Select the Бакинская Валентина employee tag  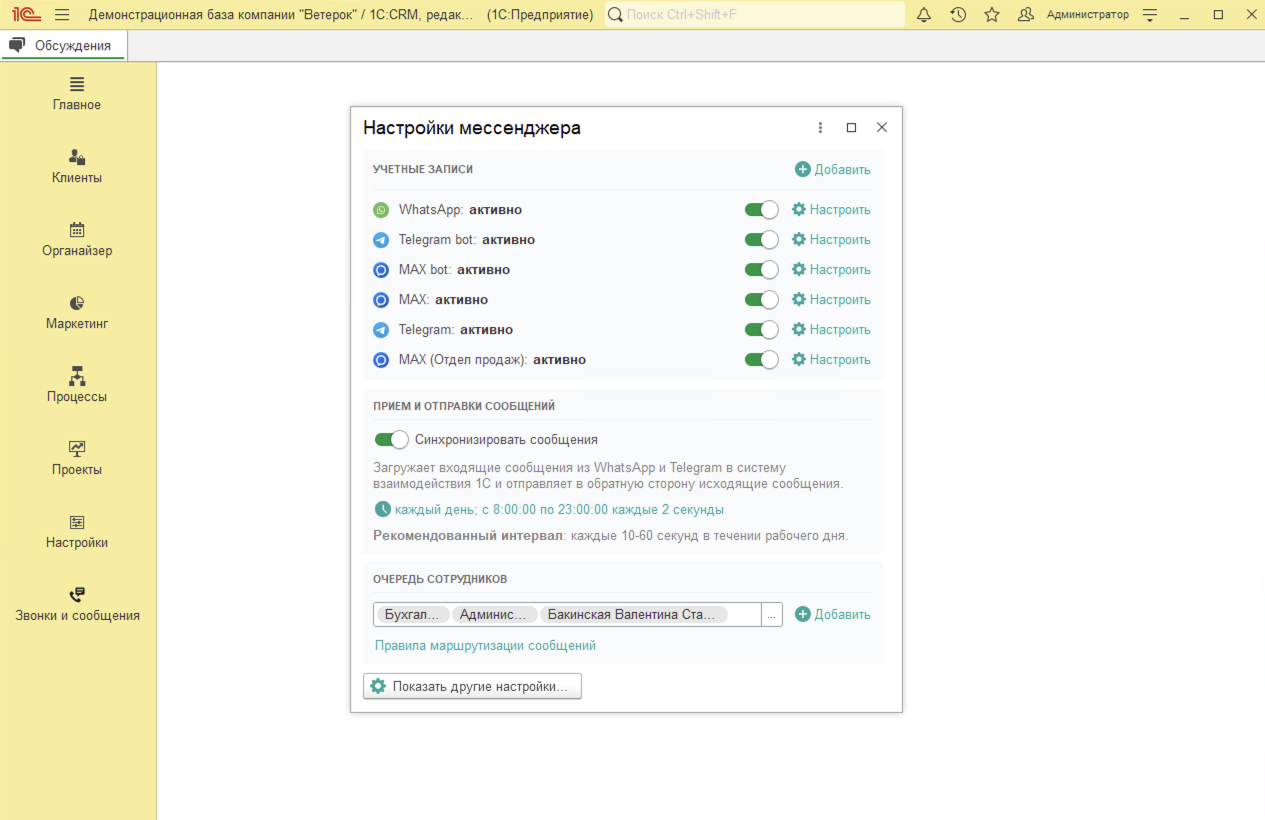click(x=634, y=615)
